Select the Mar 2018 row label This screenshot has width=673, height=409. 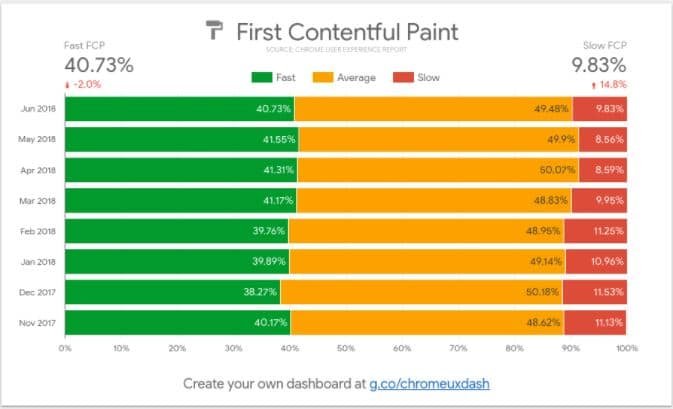(40, 200)
